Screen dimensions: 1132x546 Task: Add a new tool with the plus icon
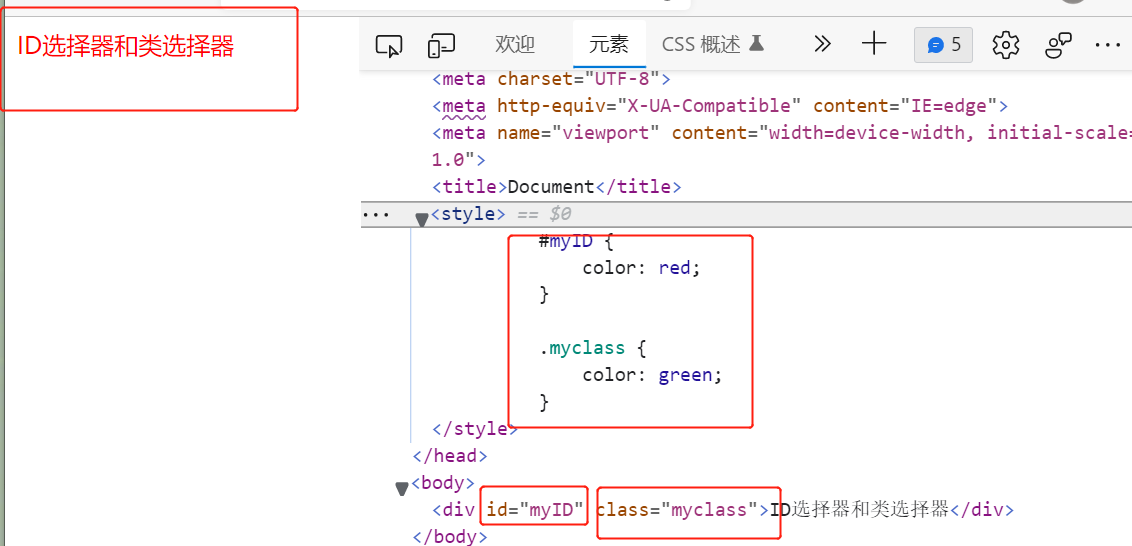coord(874,45)
